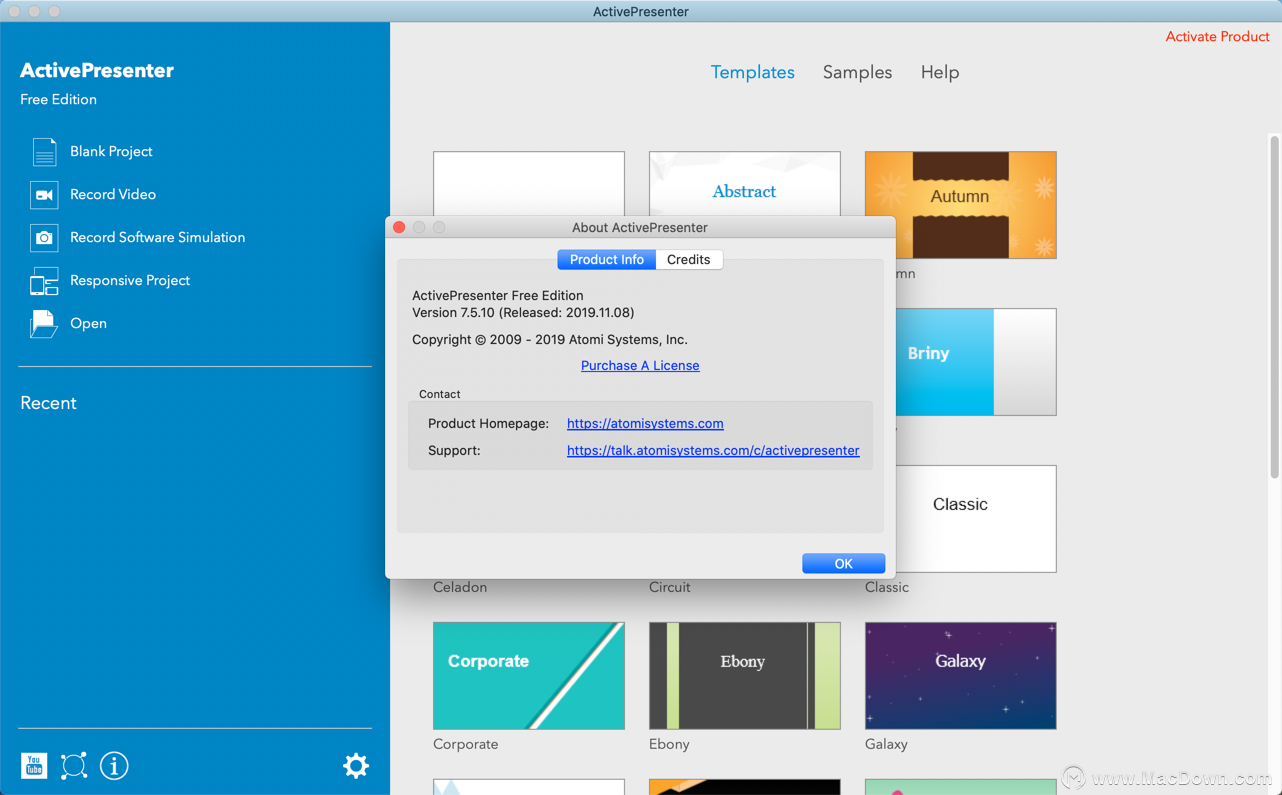Viewport: 1282px width, 795px height.
Task: Open the Samples tab
Action: [x=857, y=73]
